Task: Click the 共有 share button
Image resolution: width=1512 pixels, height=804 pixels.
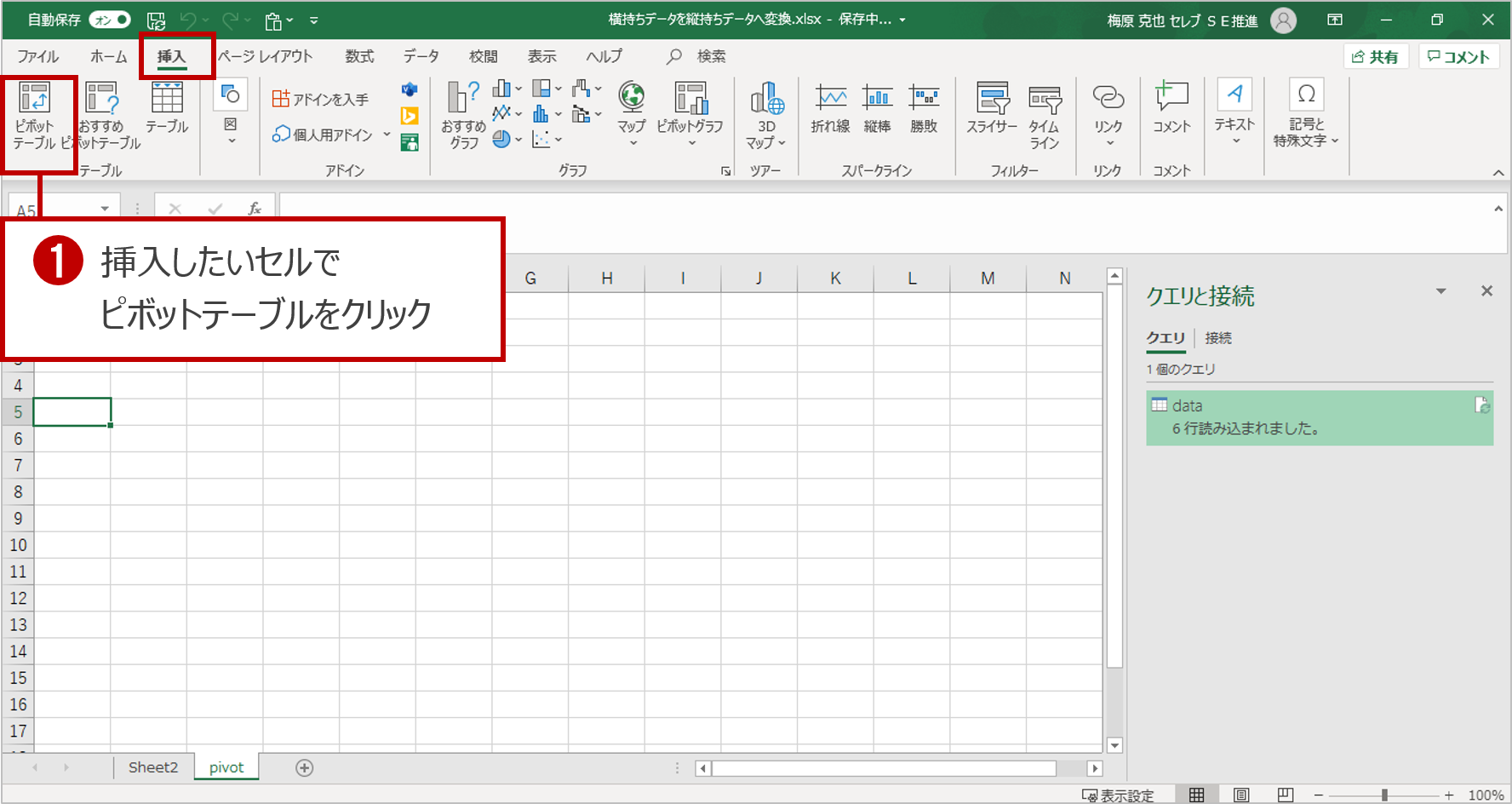Action: point(1376,57)
